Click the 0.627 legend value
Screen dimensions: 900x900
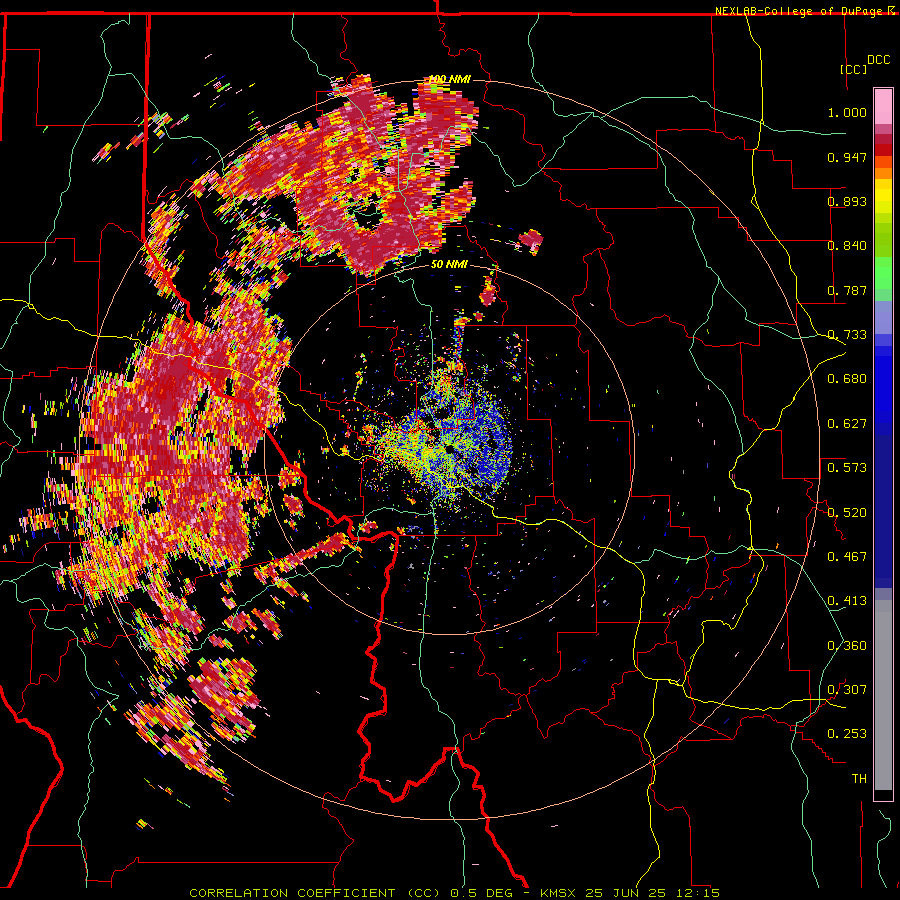847,424
